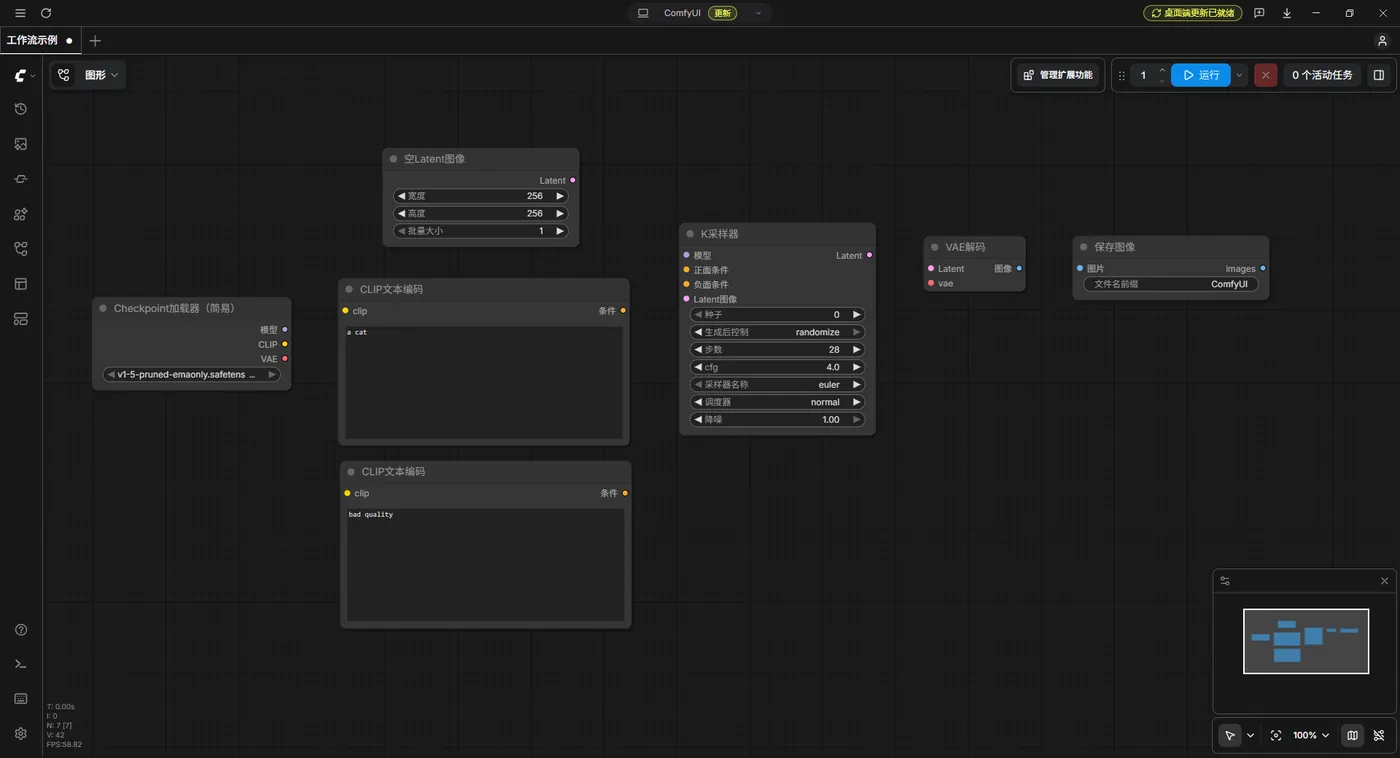Open keyboard shortcuts panel icon
The image size is (1400, 758).
point(21,698)
